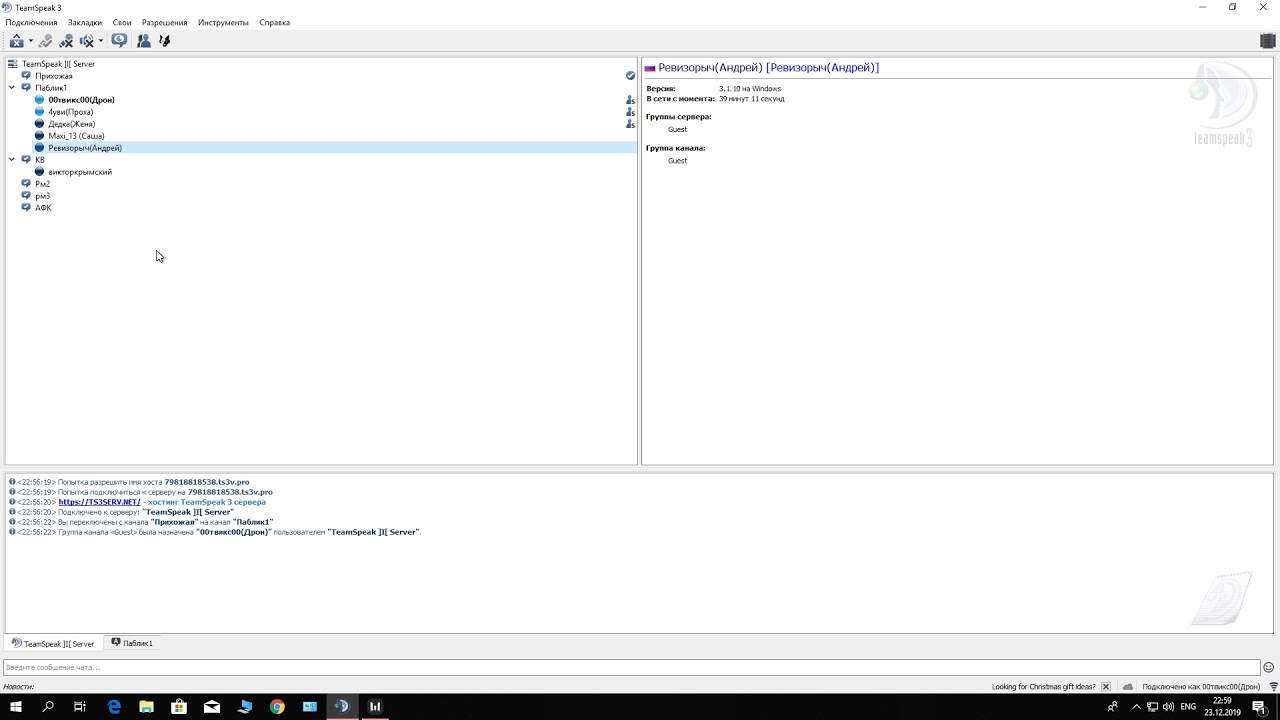This screenshot has height=720, width=1280.
Task: Select user 4уви(Проха)
Action: [x=70, y=112]
